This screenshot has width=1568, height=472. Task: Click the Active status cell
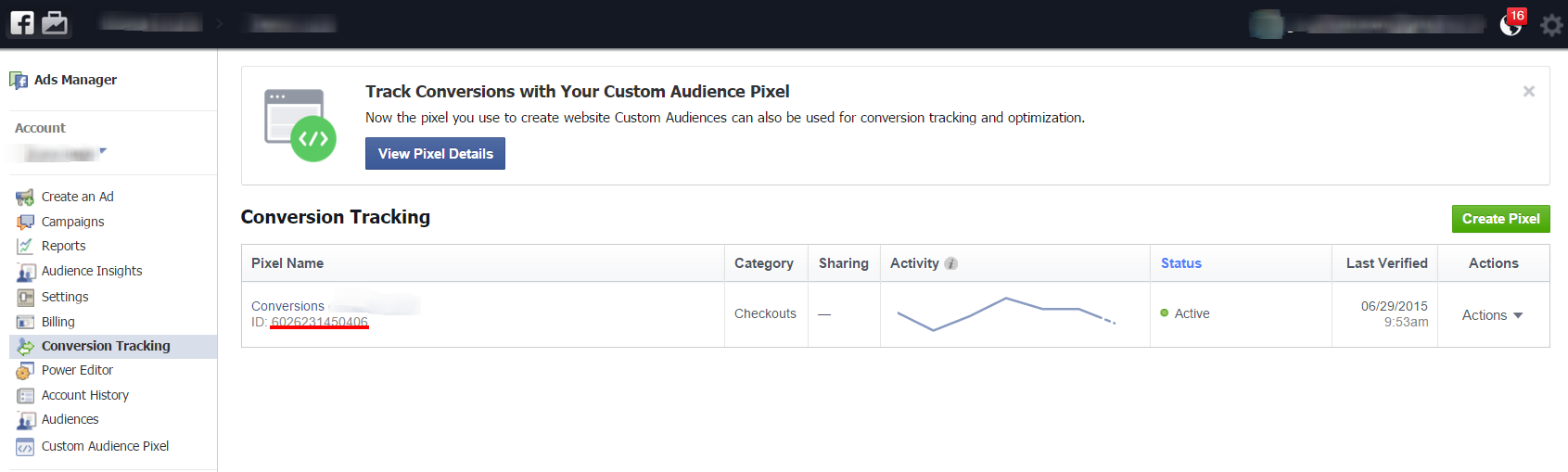coord(1185,313)
